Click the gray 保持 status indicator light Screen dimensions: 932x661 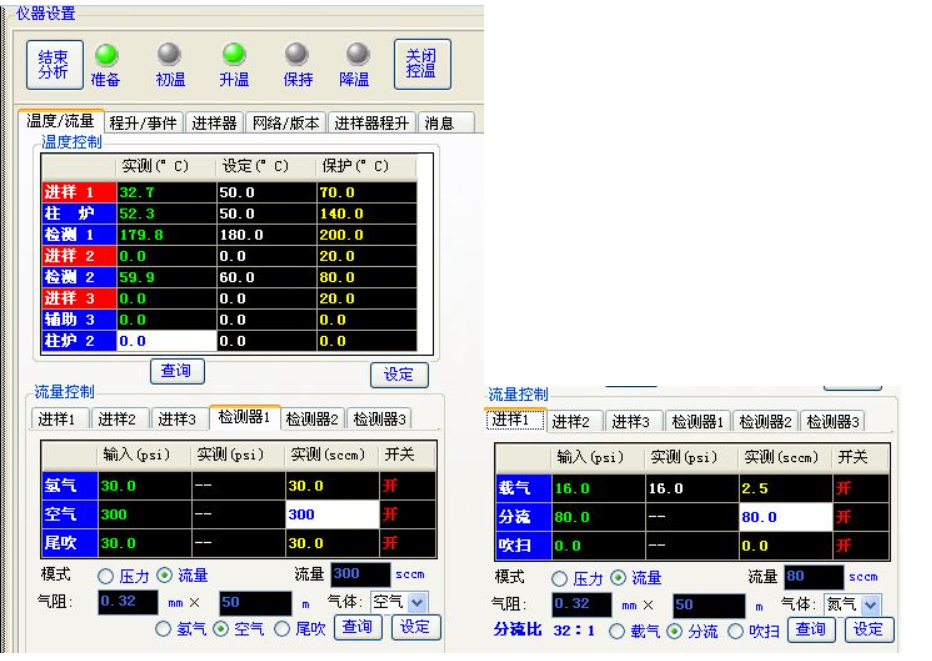pos(297,54)
